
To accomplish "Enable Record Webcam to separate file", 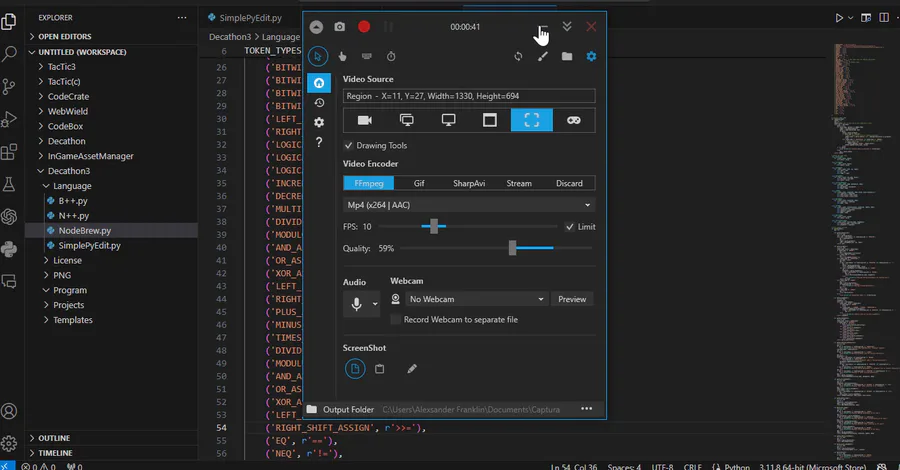I will coord(395,320).
